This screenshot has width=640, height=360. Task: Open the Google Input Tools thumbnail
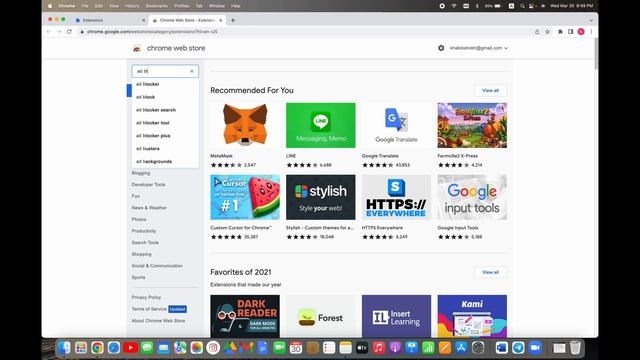[472, 197]
